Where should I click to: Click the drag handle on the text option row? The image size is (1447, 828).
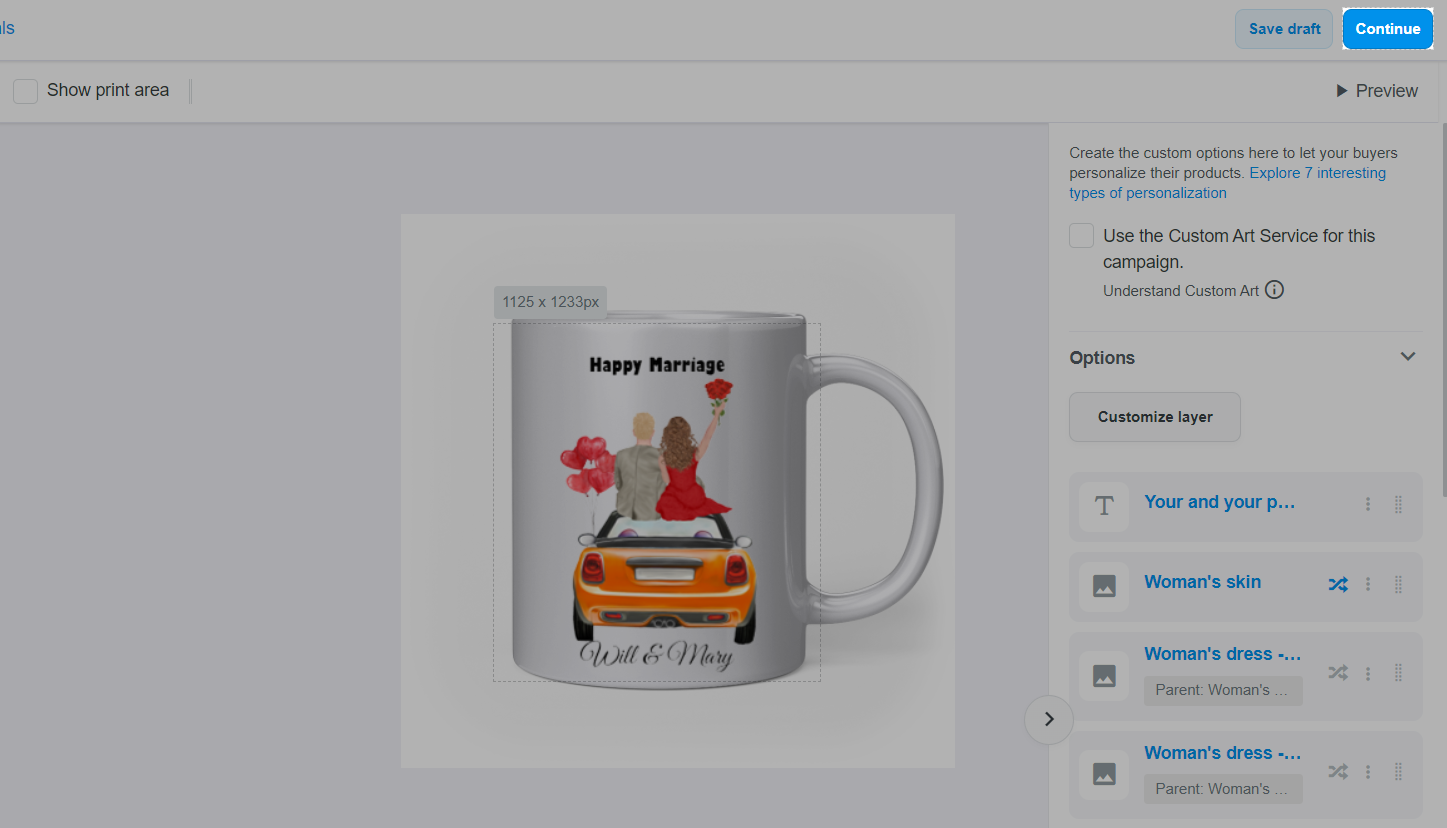pyautogui.click(x=1398, y=505)
